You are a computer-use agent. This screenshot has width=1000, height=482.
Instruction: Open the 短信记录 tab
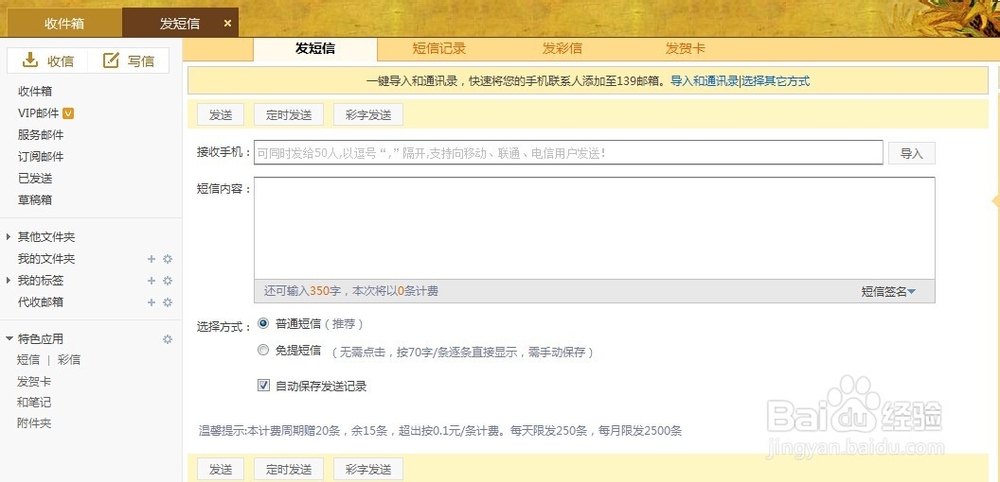tap(439, 48)
